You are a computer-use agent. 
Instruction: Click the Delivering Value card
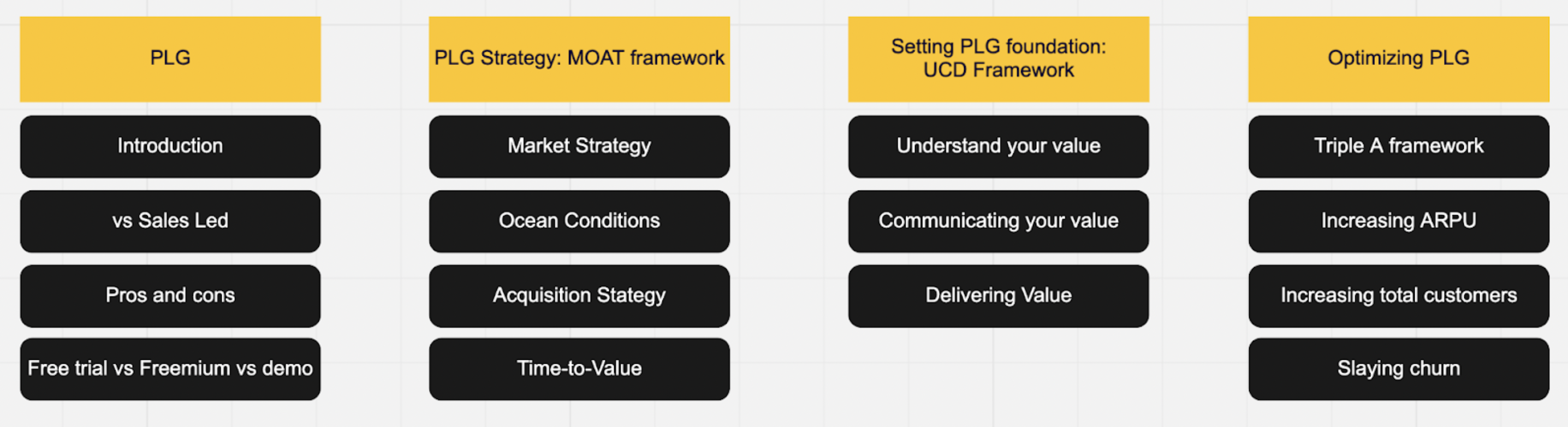point(998,296)
